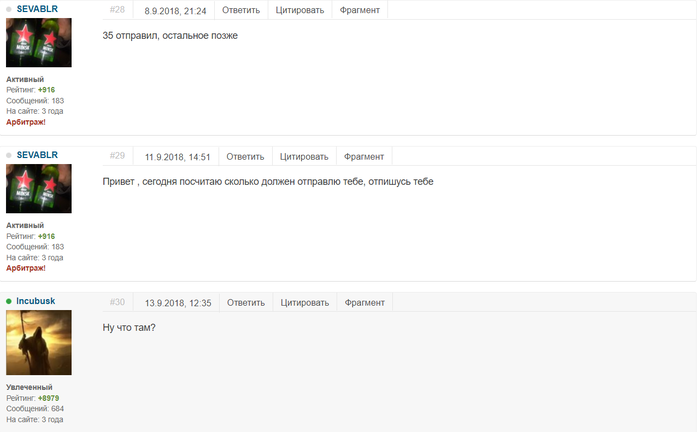Click "Активный" rank label in post #29

pyautogui.click(x=25, y=225)
